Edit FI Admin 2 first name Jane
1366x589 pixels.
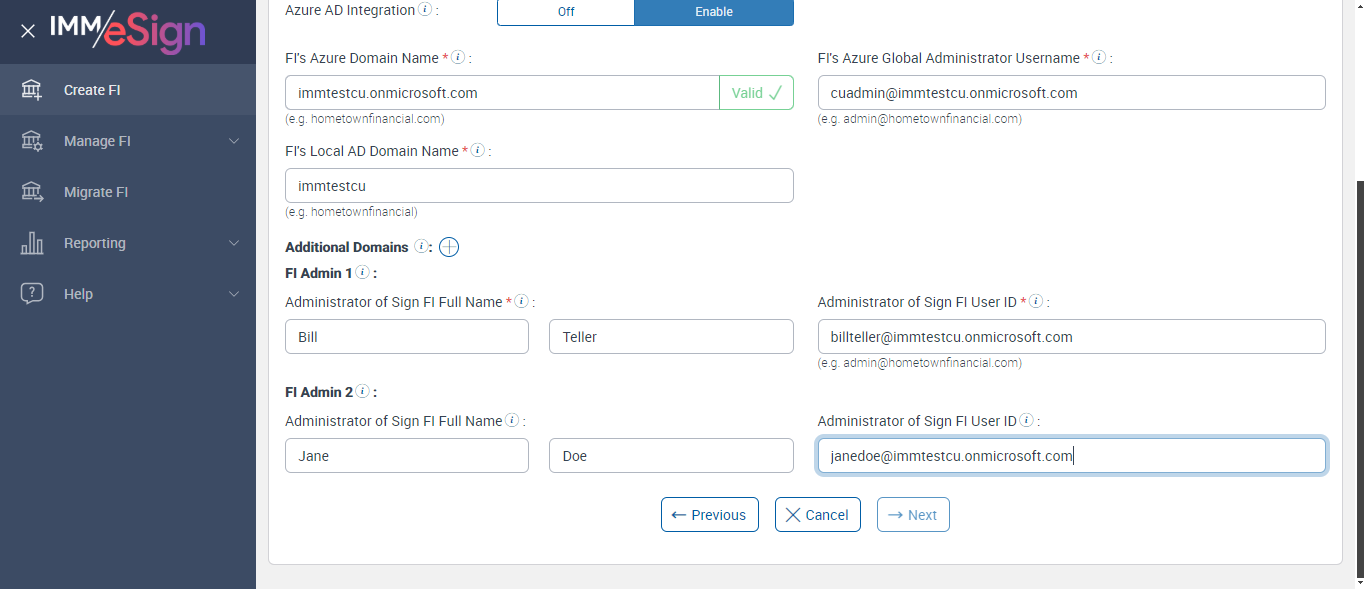(407, 456)
